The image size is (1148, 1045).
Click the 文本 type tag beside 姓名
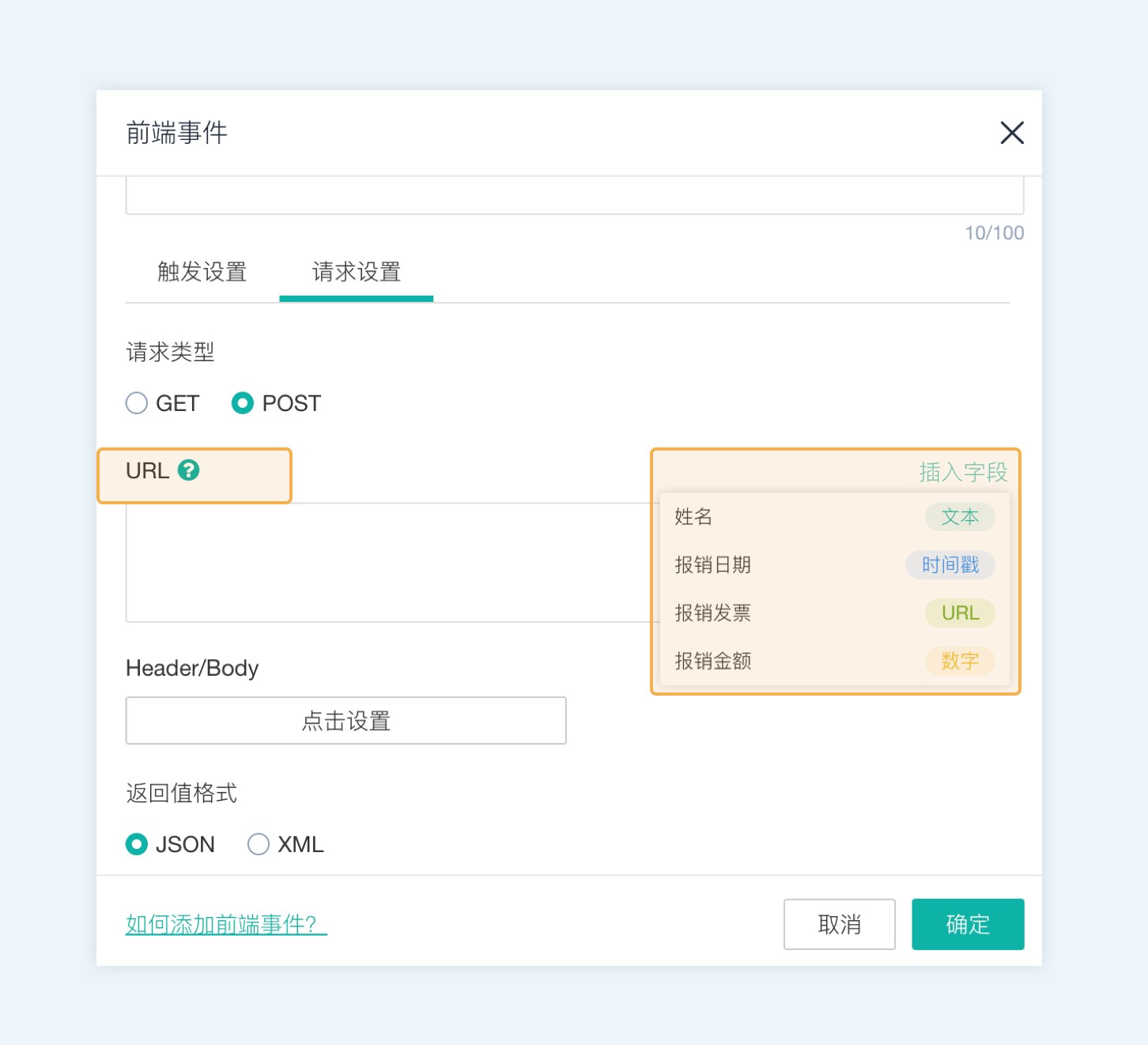(960, 517)
